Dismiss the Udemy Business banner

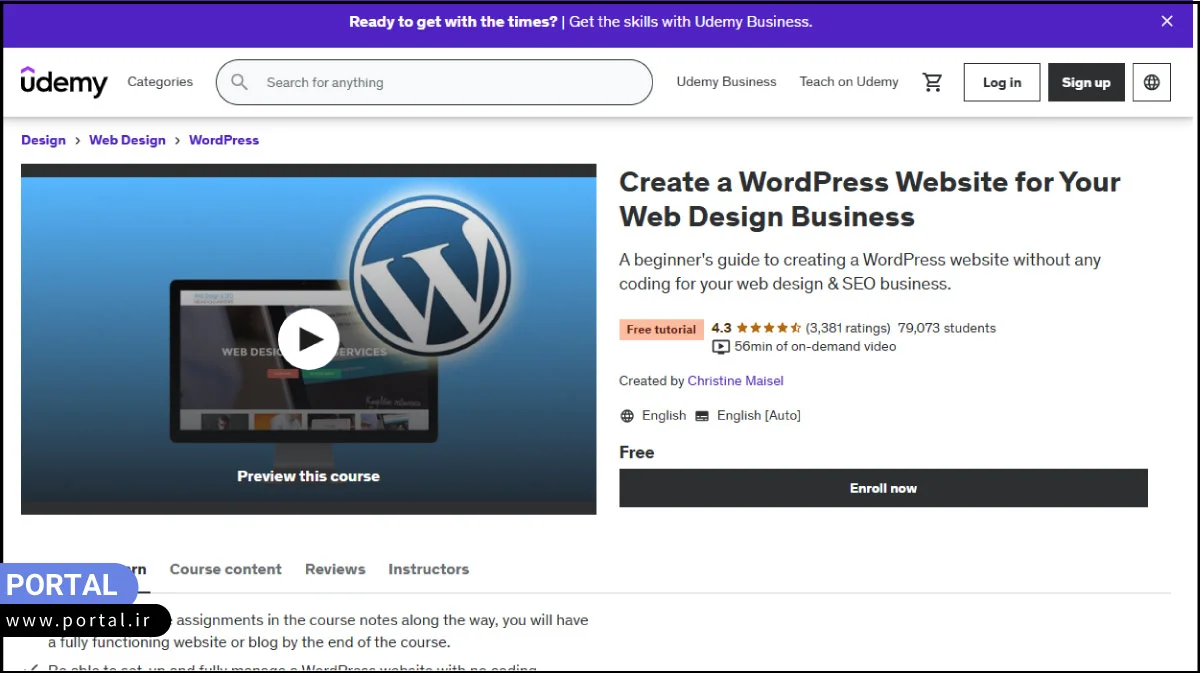pos(1166,21)
